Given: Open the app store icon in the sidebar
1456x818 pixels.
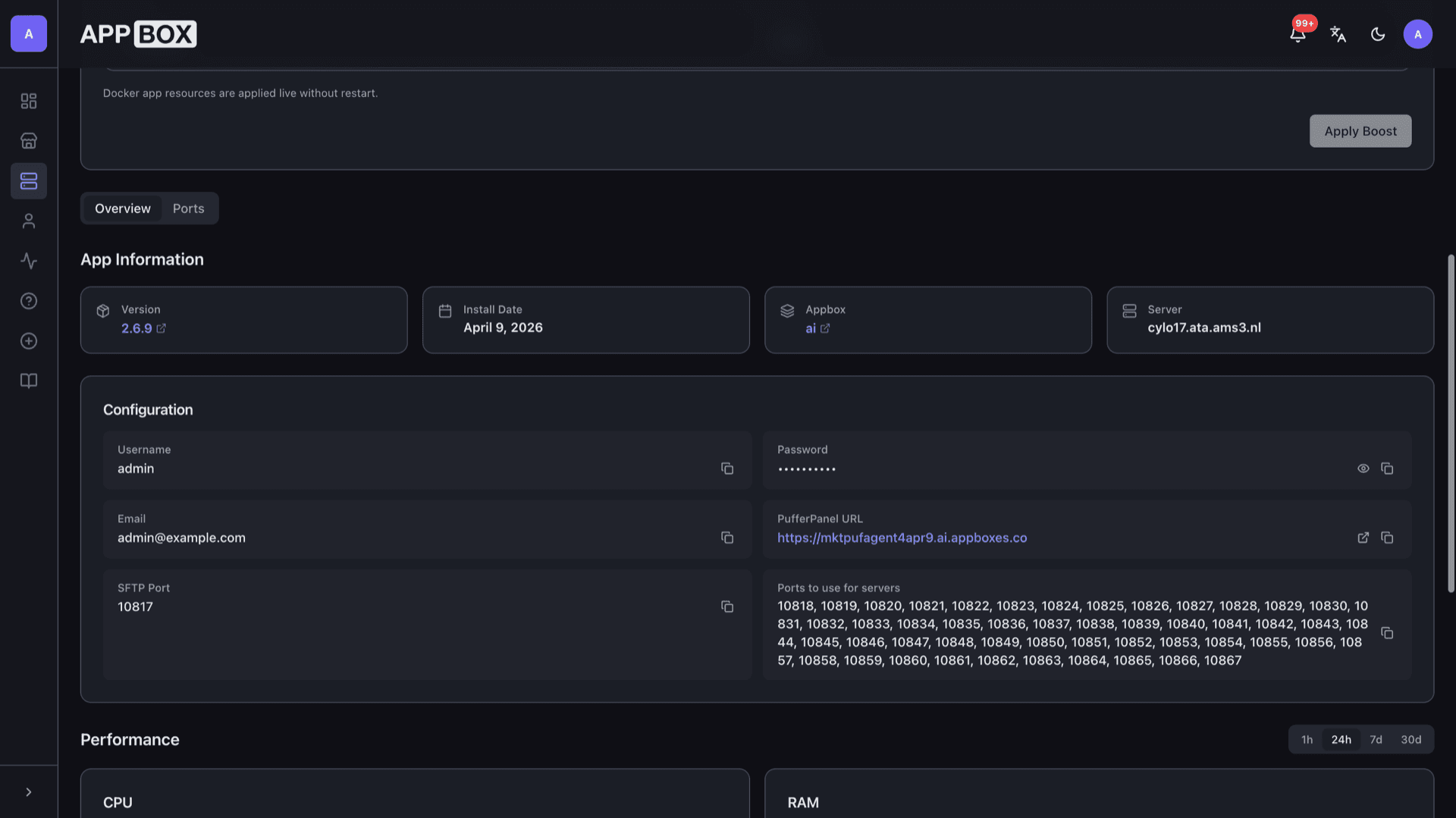Looking at the screenshot, I should [29, 141].
